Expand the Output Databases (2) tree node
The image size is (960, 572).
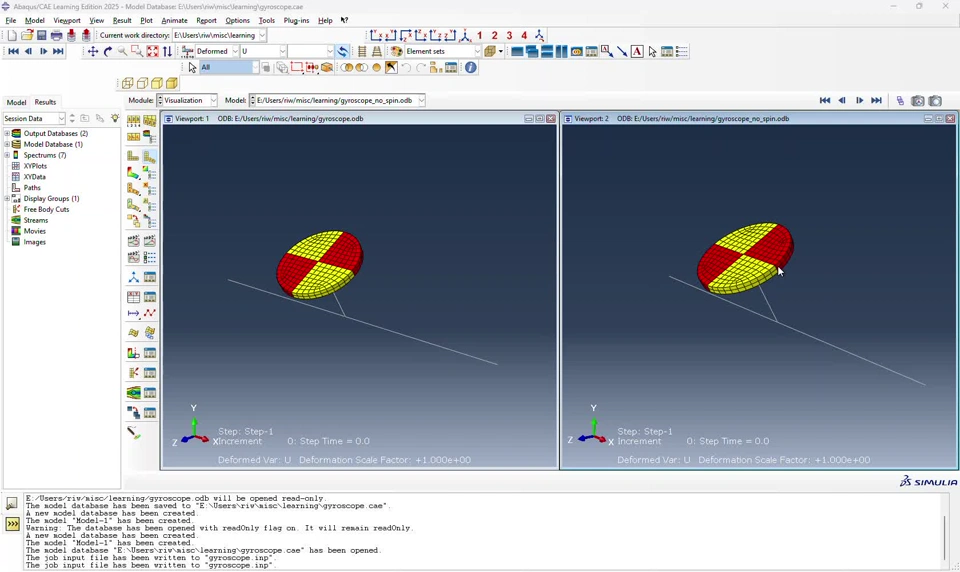tap(7, 134)
